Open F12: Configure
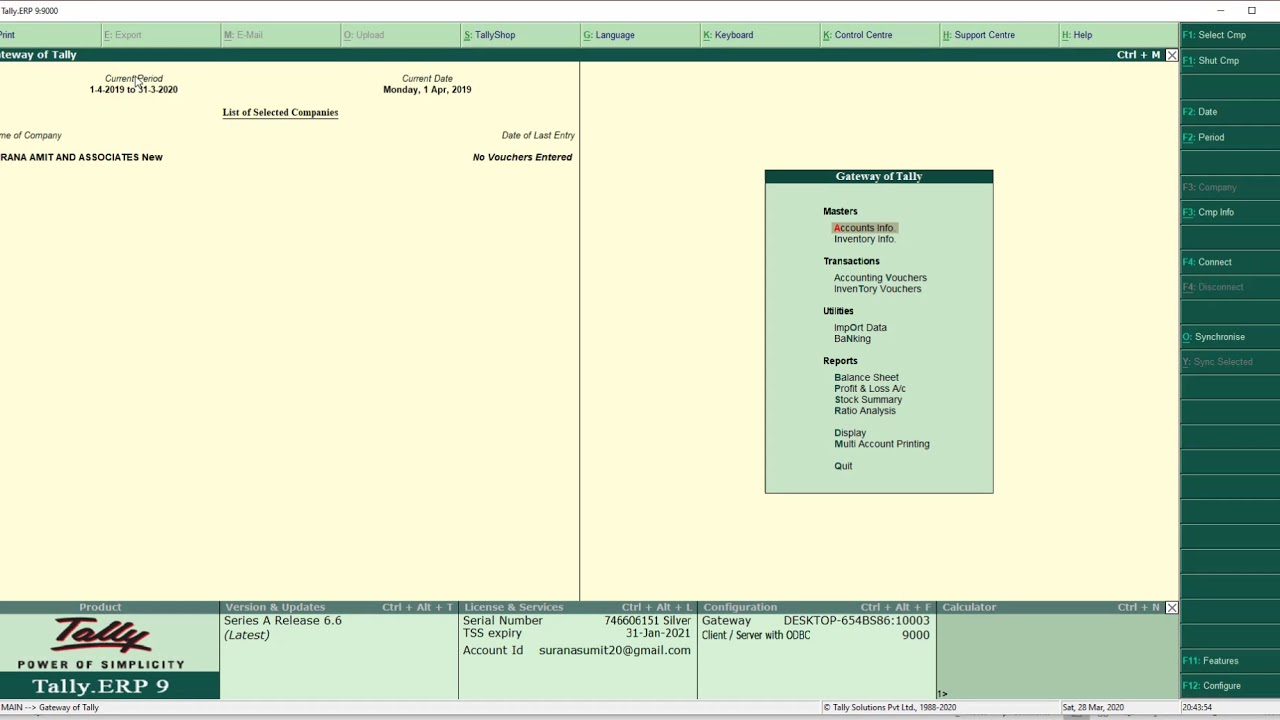The image size is (1280, 720). click(1230, 686)
